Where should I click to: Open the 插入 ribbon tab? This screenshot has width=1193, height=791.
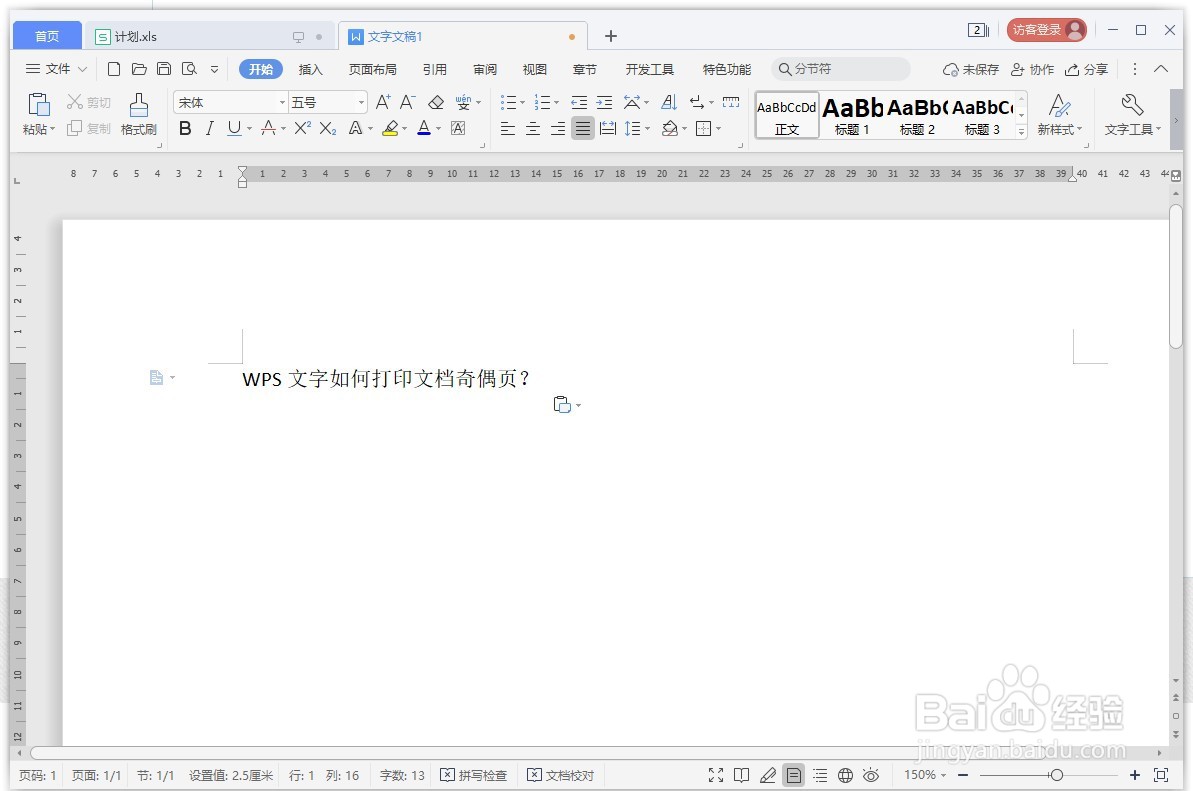310,69
